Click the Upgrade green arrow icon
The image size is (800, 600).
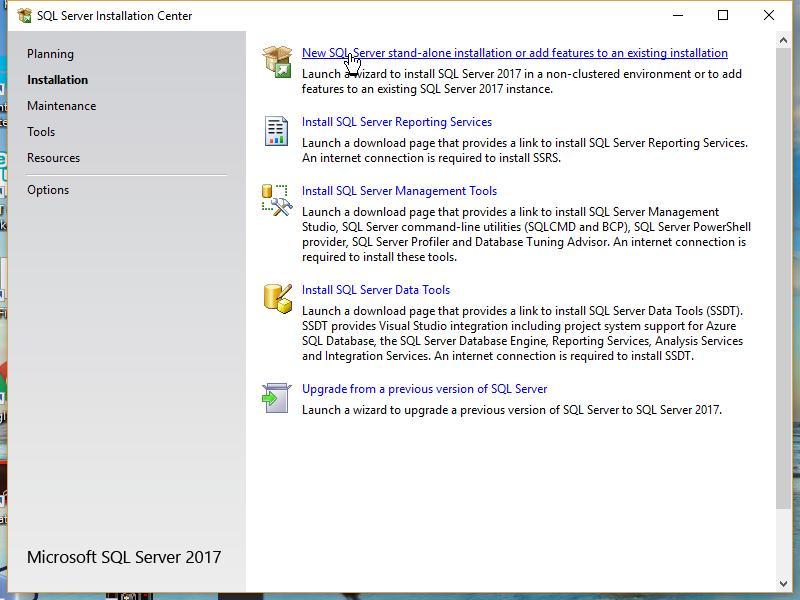277,398
